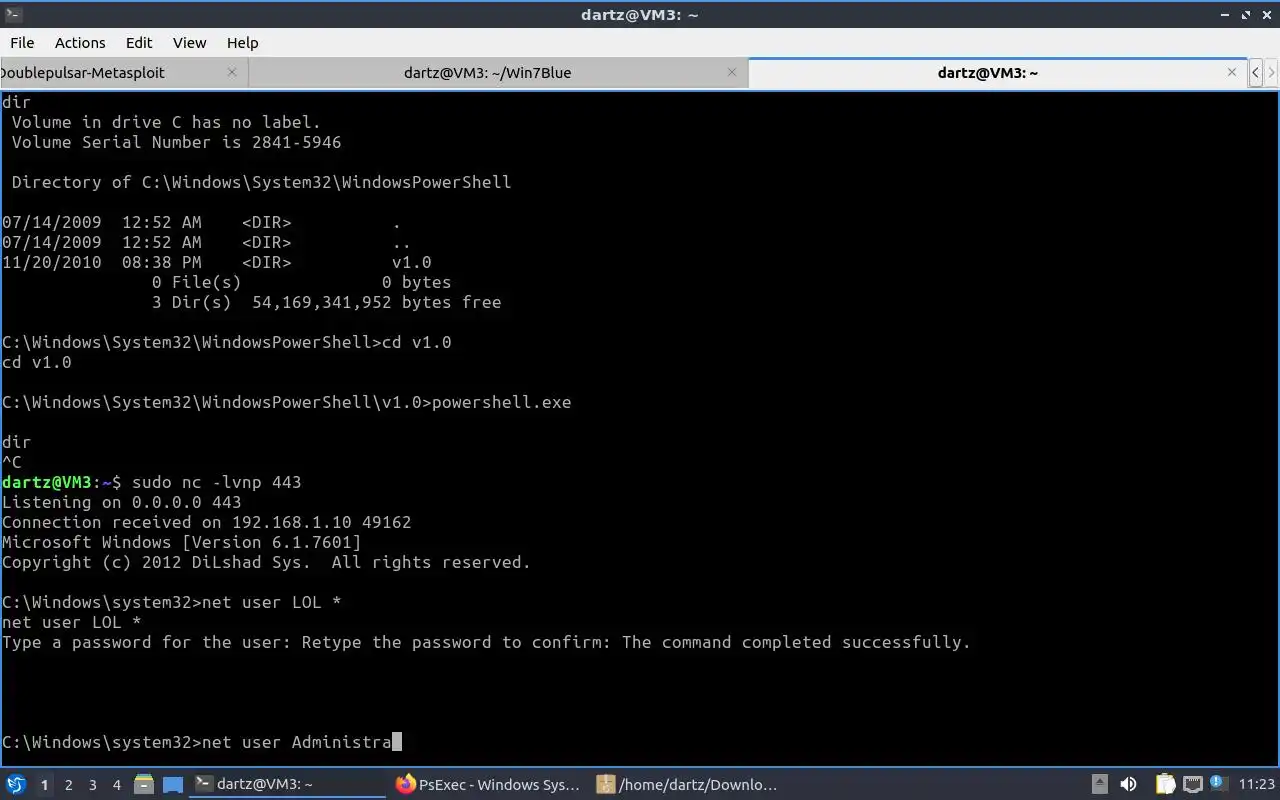
Task: Open the network connection tray icon
Action: click(x=1192, y=785)
